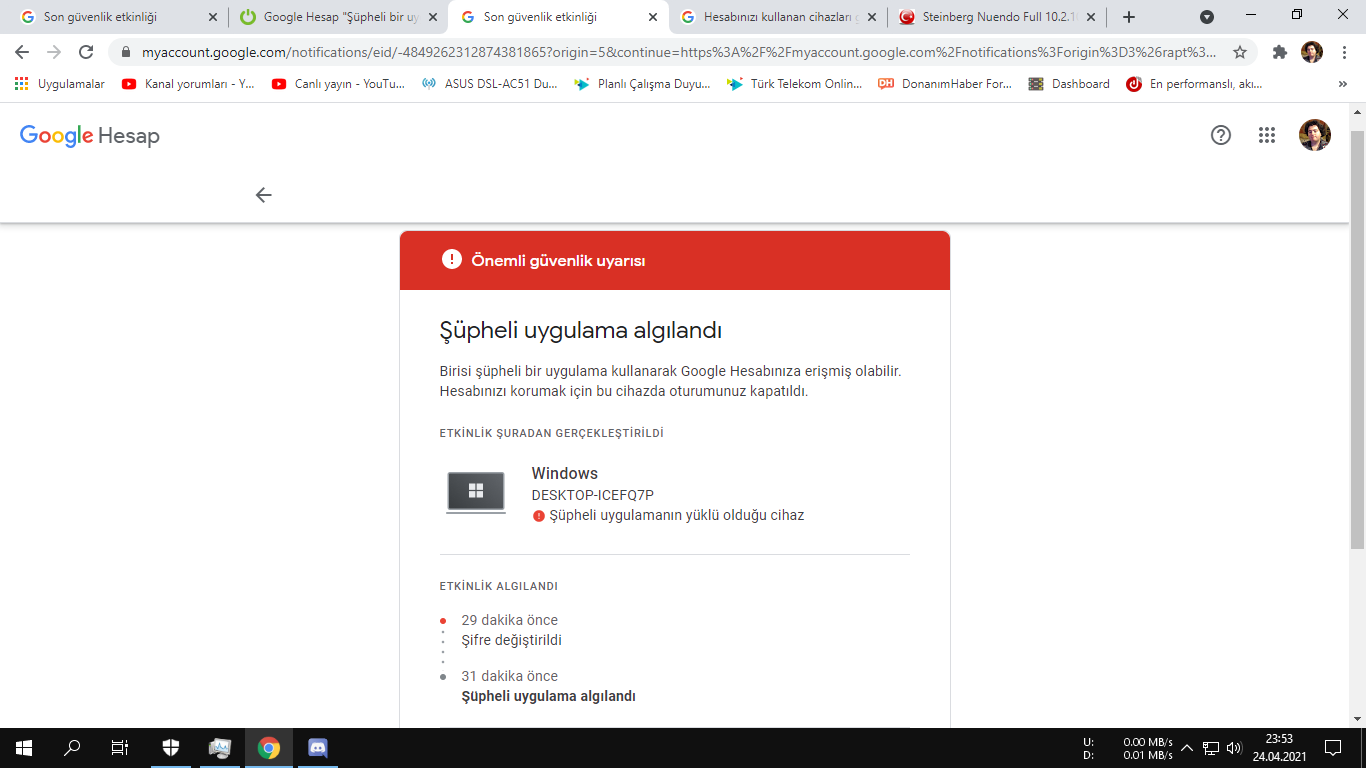
Task: Open the ASUS DSL-AC51 bookmark
Action: pos(490,84)
